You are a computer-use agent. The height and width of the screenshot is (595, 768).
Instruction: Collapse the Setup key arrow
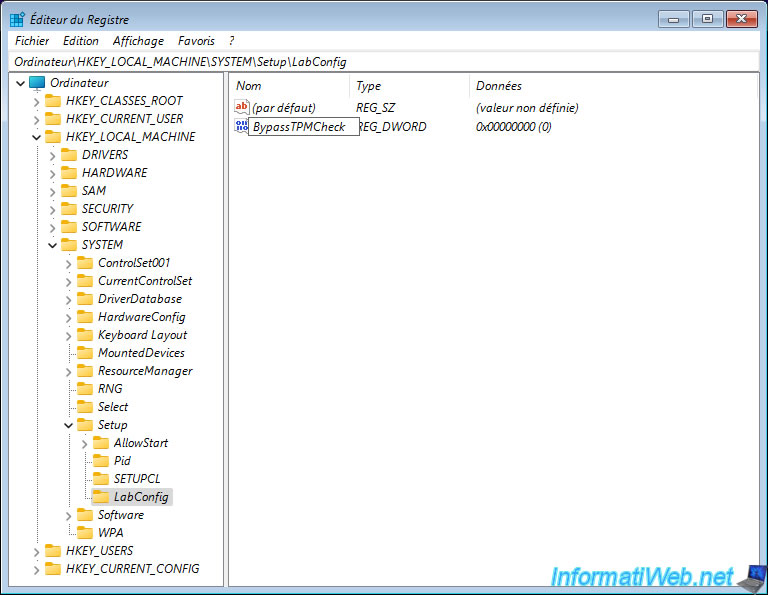click(69, 426)
